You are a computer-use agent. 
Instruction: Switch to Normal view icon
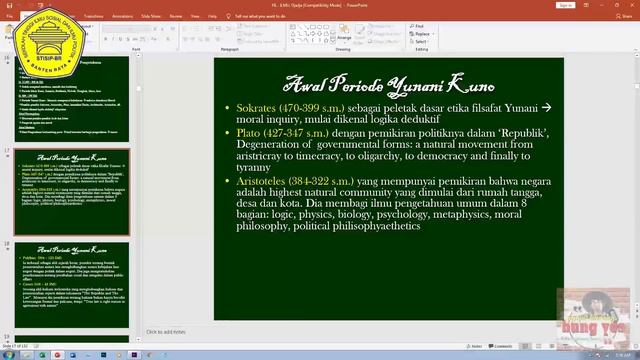tap(525, 346)
